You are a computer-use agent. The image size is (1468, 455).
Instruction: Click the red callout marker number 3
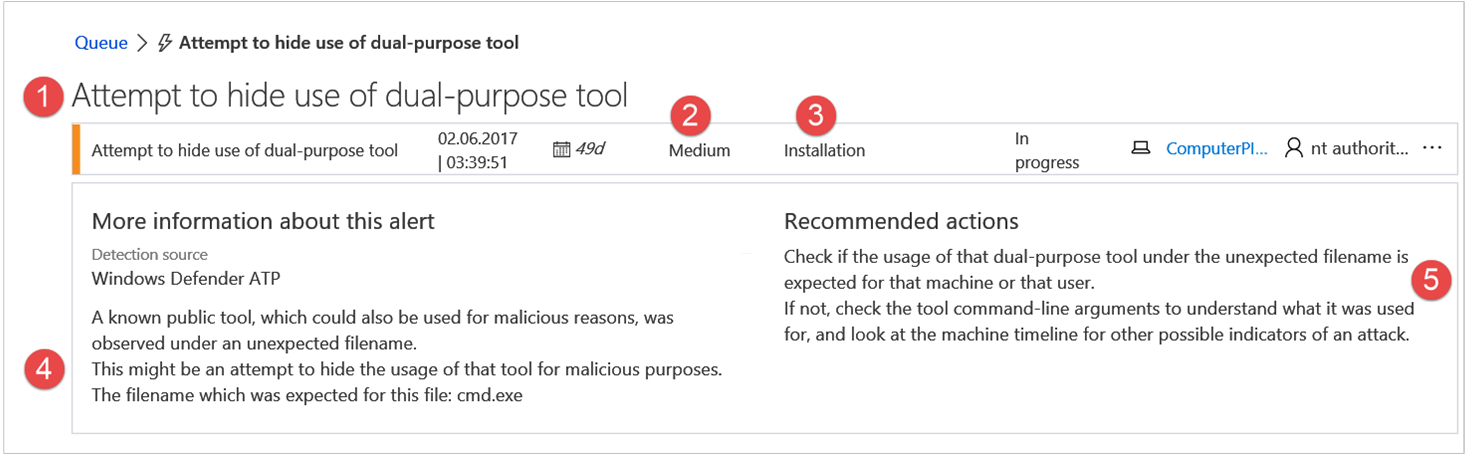tap(816, 116)
